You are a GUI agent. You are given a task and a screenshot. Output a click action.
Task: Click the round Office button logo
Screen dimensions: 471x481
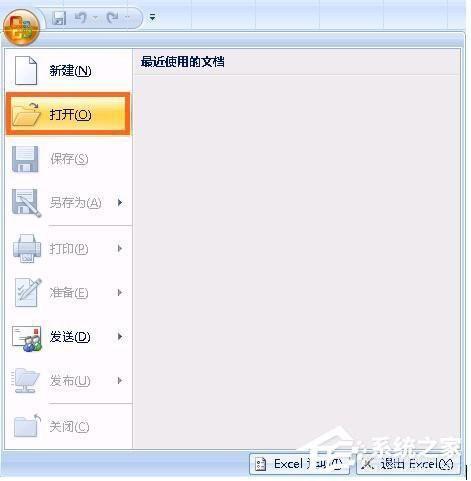click(x=21, y=27)
